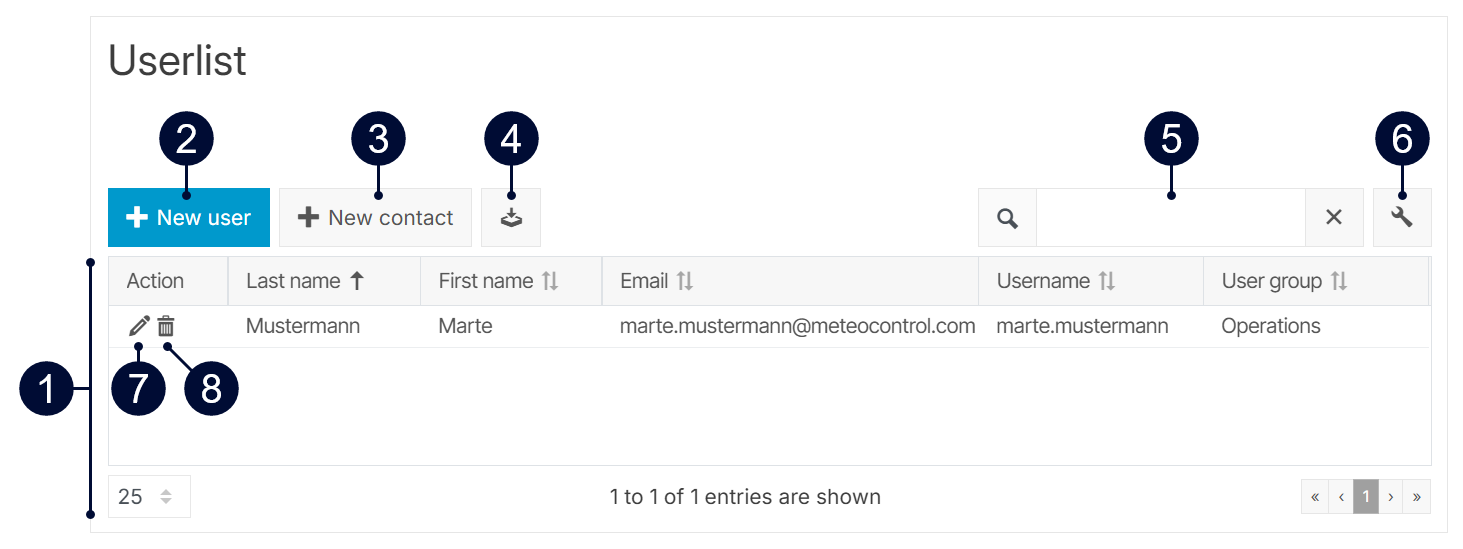This screenshot has height=549, width=1463.
Task: Click into the user search input field
Action: pyautogui.click(x=1170, y=218)
